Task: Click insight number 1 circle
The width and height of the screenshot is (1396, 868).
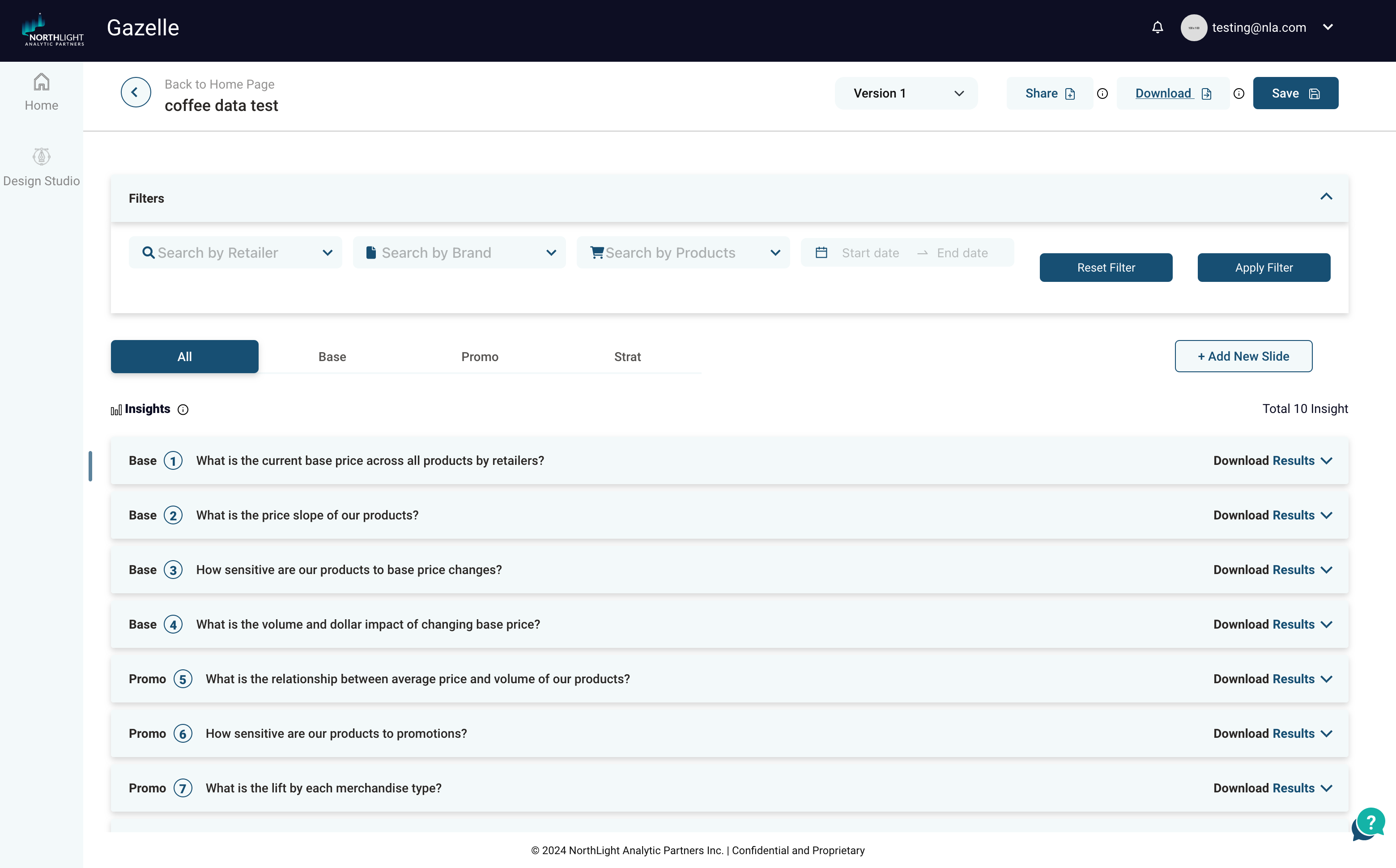Action: (x=173, y=460)
